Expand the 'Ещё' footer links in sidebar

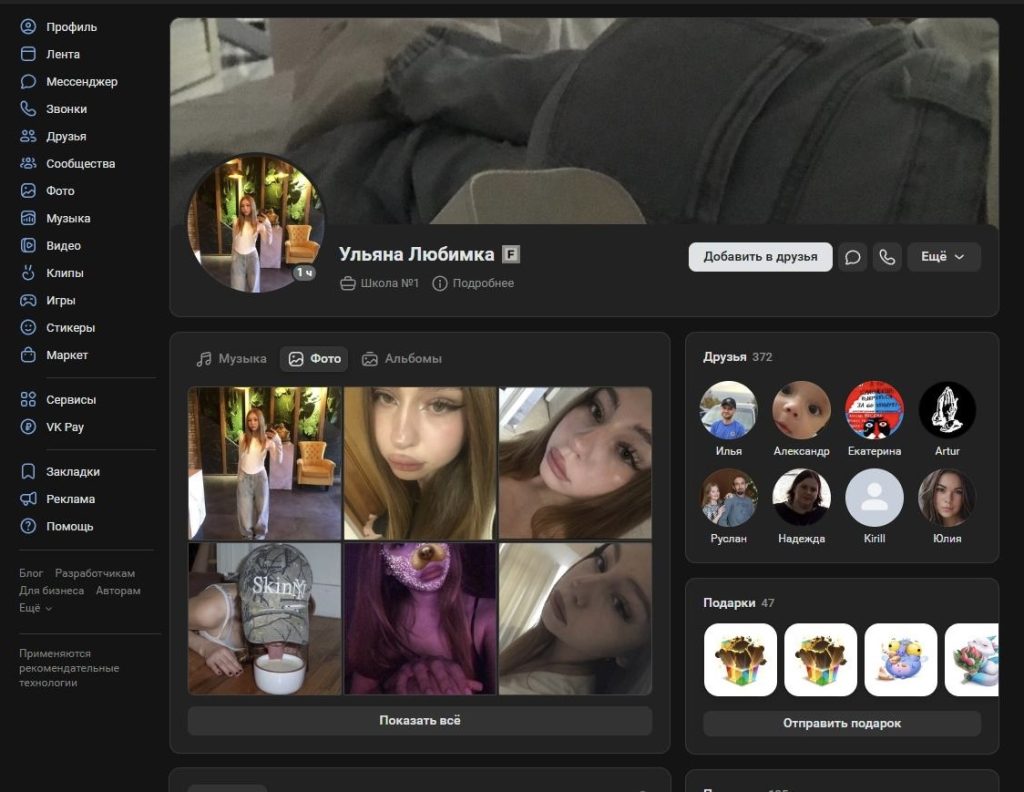point(36,608)
